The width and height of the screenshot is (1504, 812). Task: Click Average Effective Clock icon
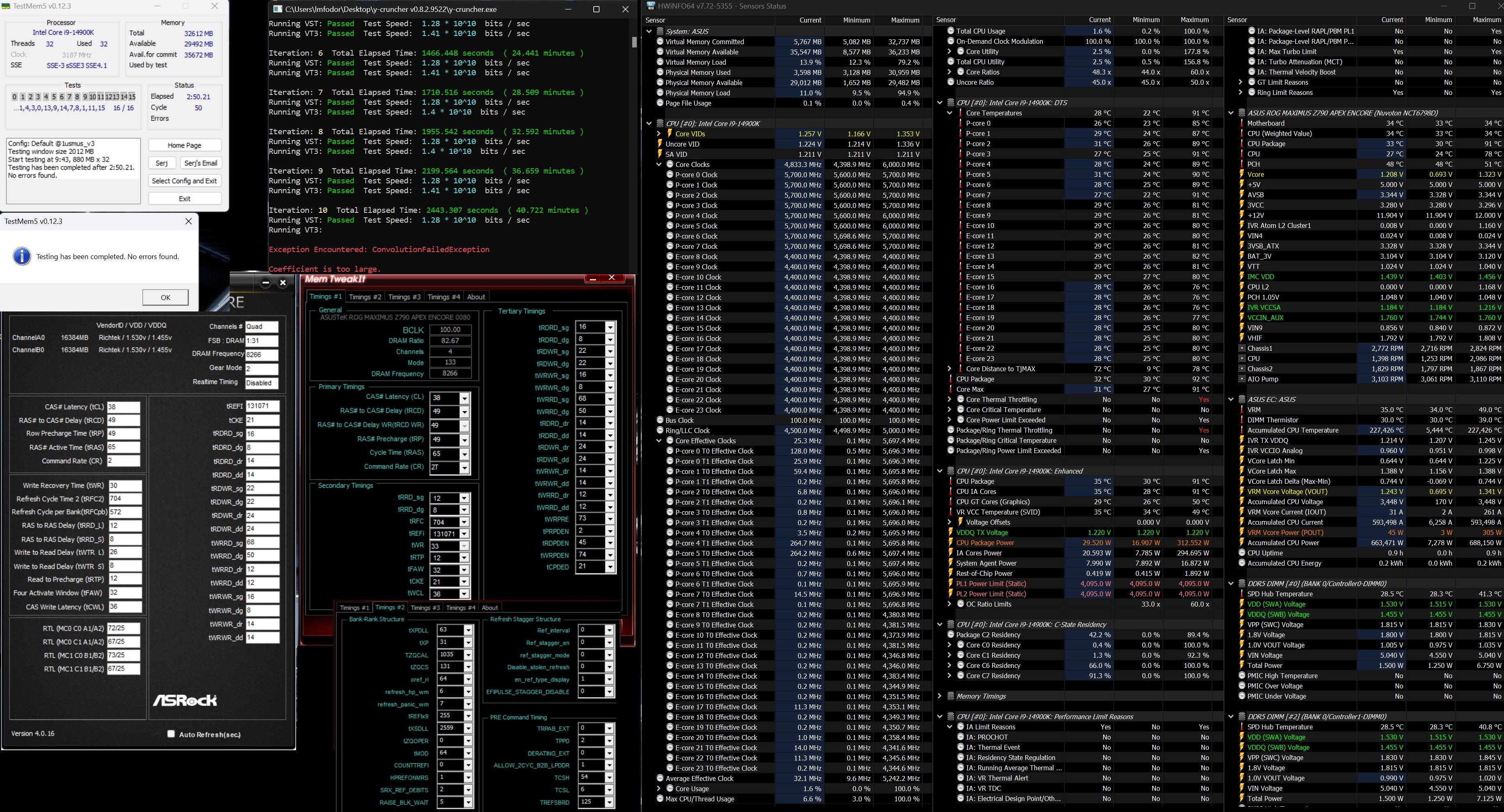coord(660,779)
